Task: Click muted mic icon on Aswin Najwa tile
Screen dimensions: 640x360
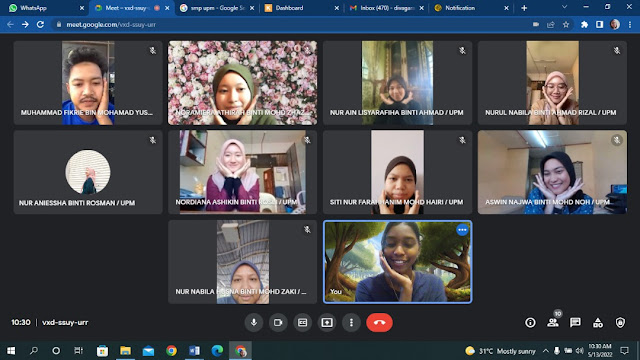Action: [617, 140]
